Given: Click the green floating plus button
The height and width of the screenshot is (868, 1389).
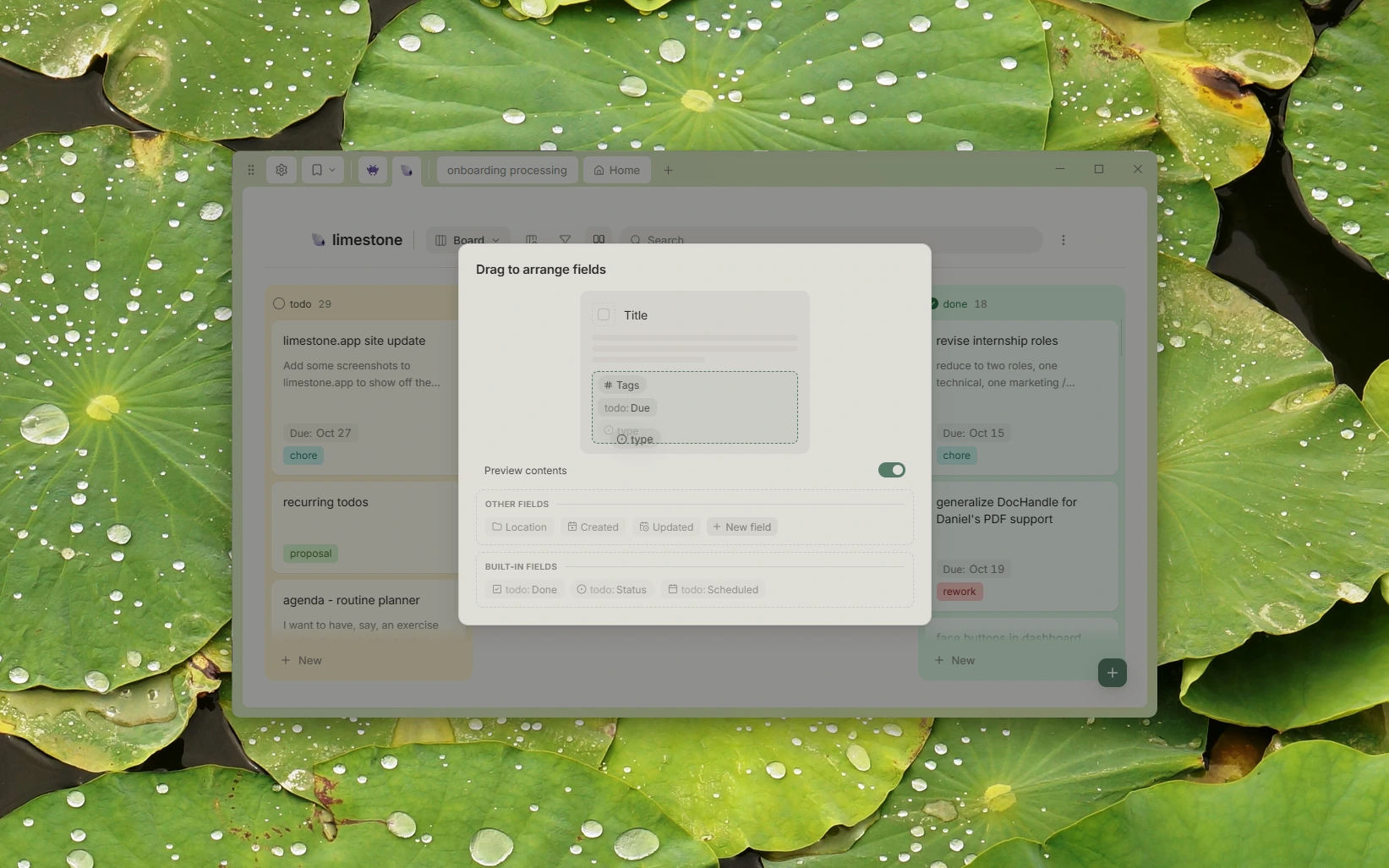Looking at the screenshot, I should click(x=1112, y=673).
